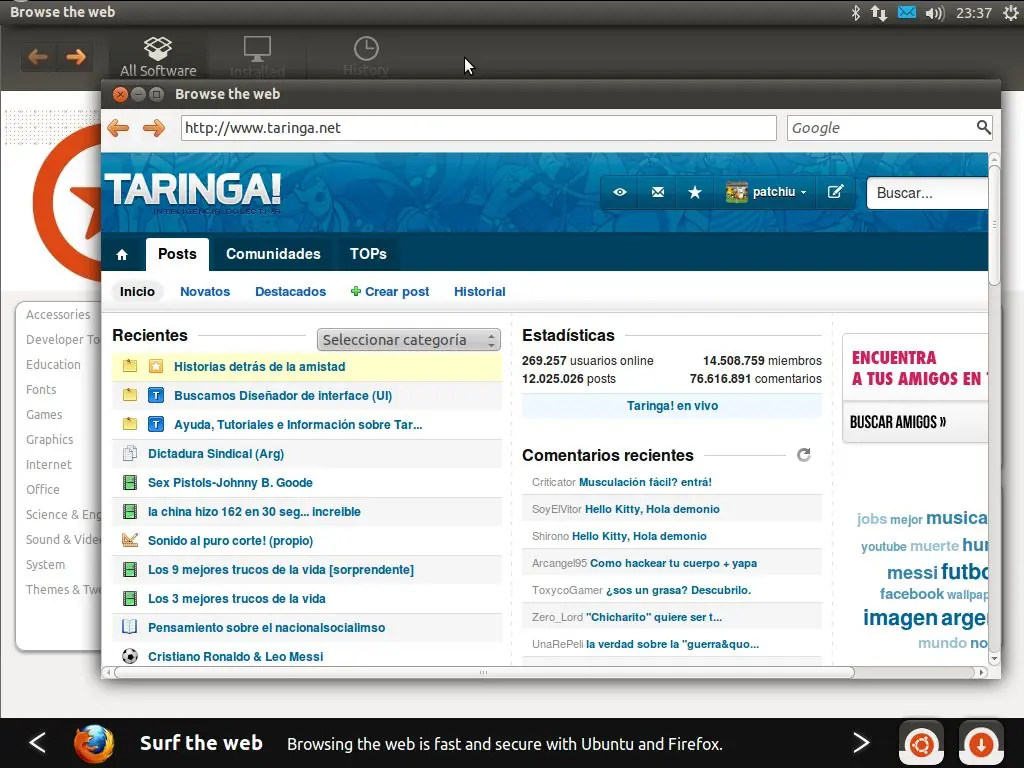Click the Ubuntu logo button at bottom right
This screenshot has width=1024, height=768.
tap(921, 743)
